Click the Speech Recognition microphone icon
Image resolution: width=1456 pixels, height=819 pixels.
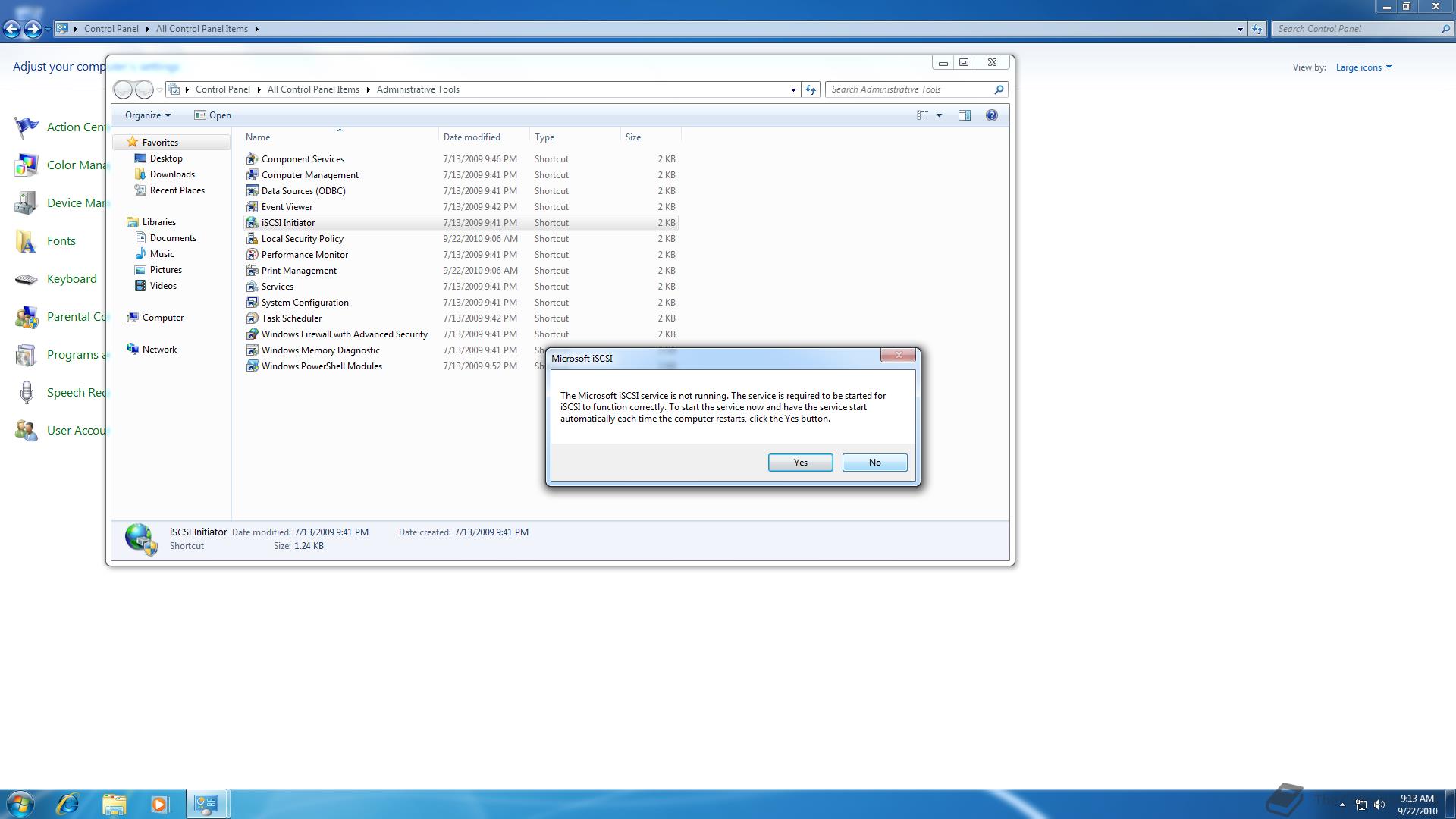point(26,393)
